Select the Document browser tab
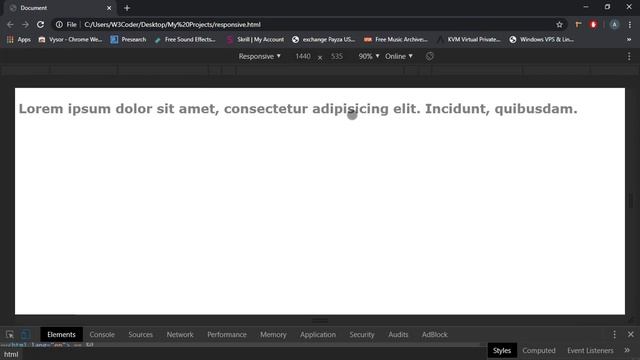 tap(60, 8)
